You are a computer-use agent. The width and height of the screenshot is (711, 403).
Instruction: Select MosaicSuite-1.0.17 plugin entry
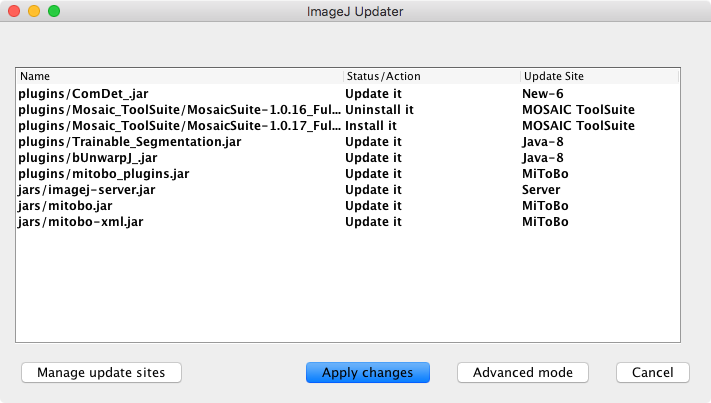point(179,125)
